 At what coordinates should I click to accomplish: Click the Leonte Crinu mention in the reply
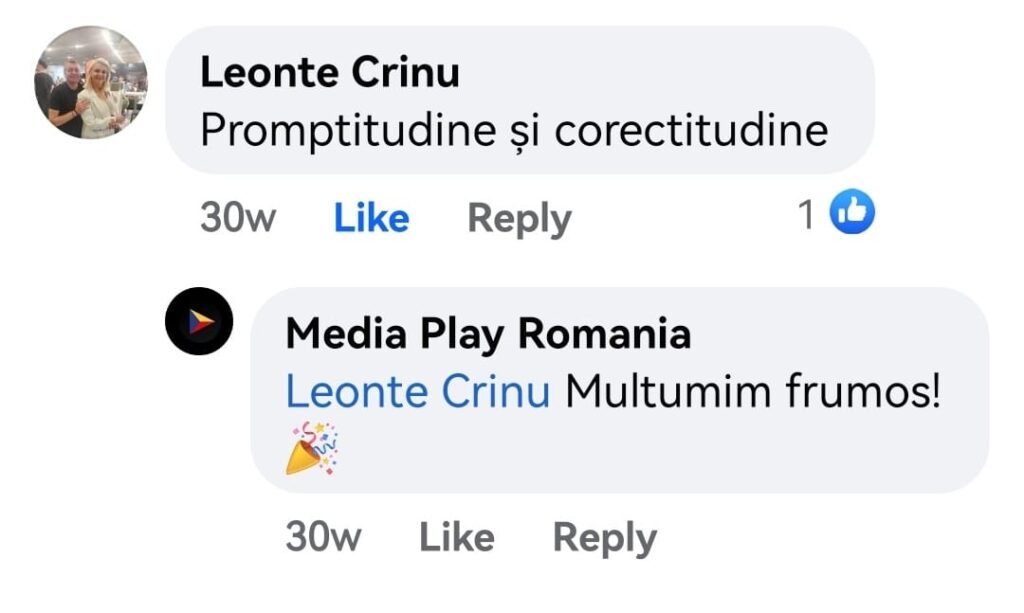pos(417,393)
